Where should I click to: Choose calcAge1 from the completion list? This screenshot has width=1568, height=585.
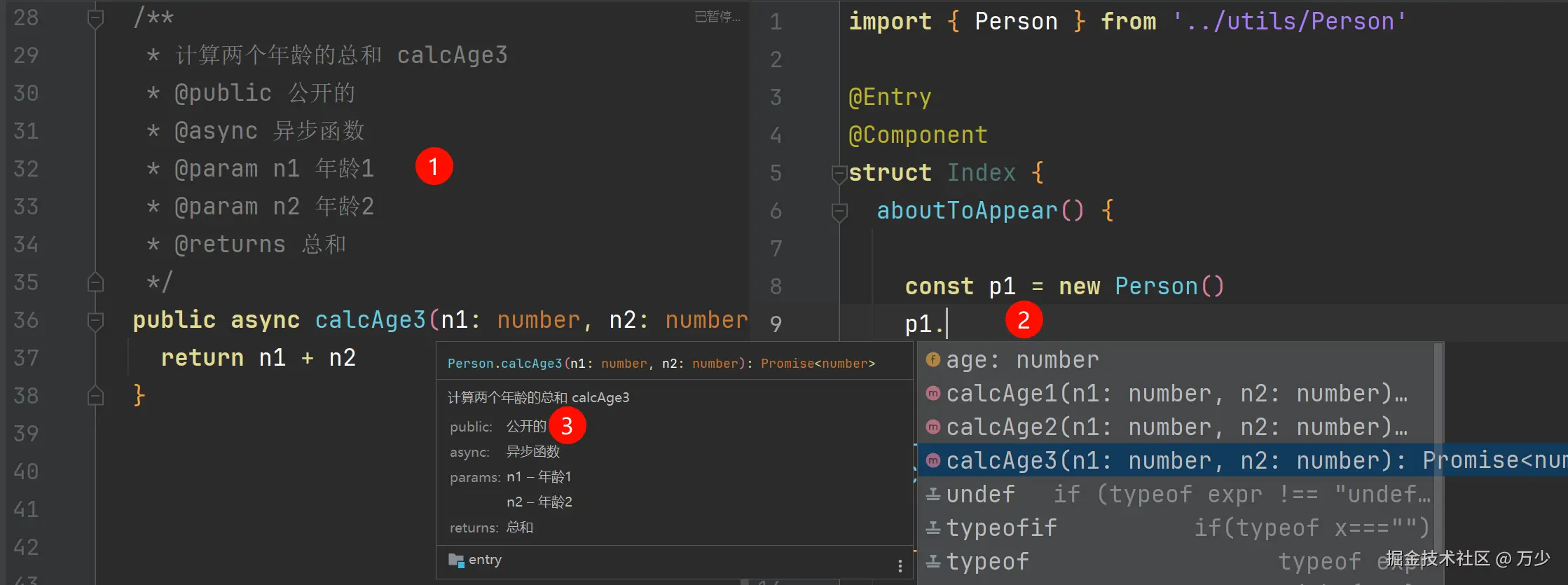tap(1177, 393)
